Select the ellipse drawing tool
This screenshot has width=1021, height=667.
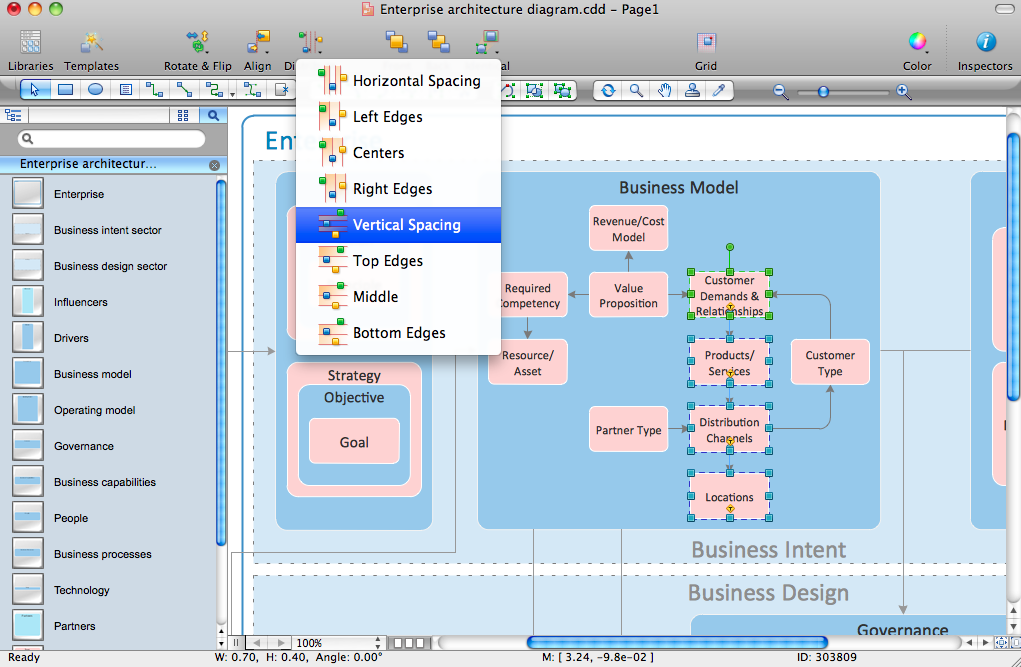pyautogui.click(x=95, y=90)
